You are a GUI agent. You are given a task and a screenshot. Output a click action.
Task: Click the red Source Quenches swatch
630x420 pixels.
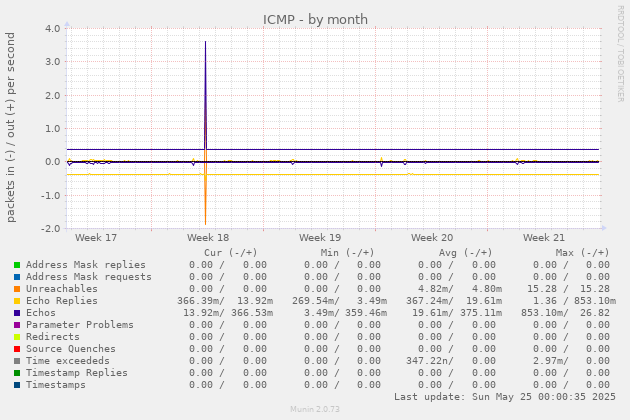[17, 349]
